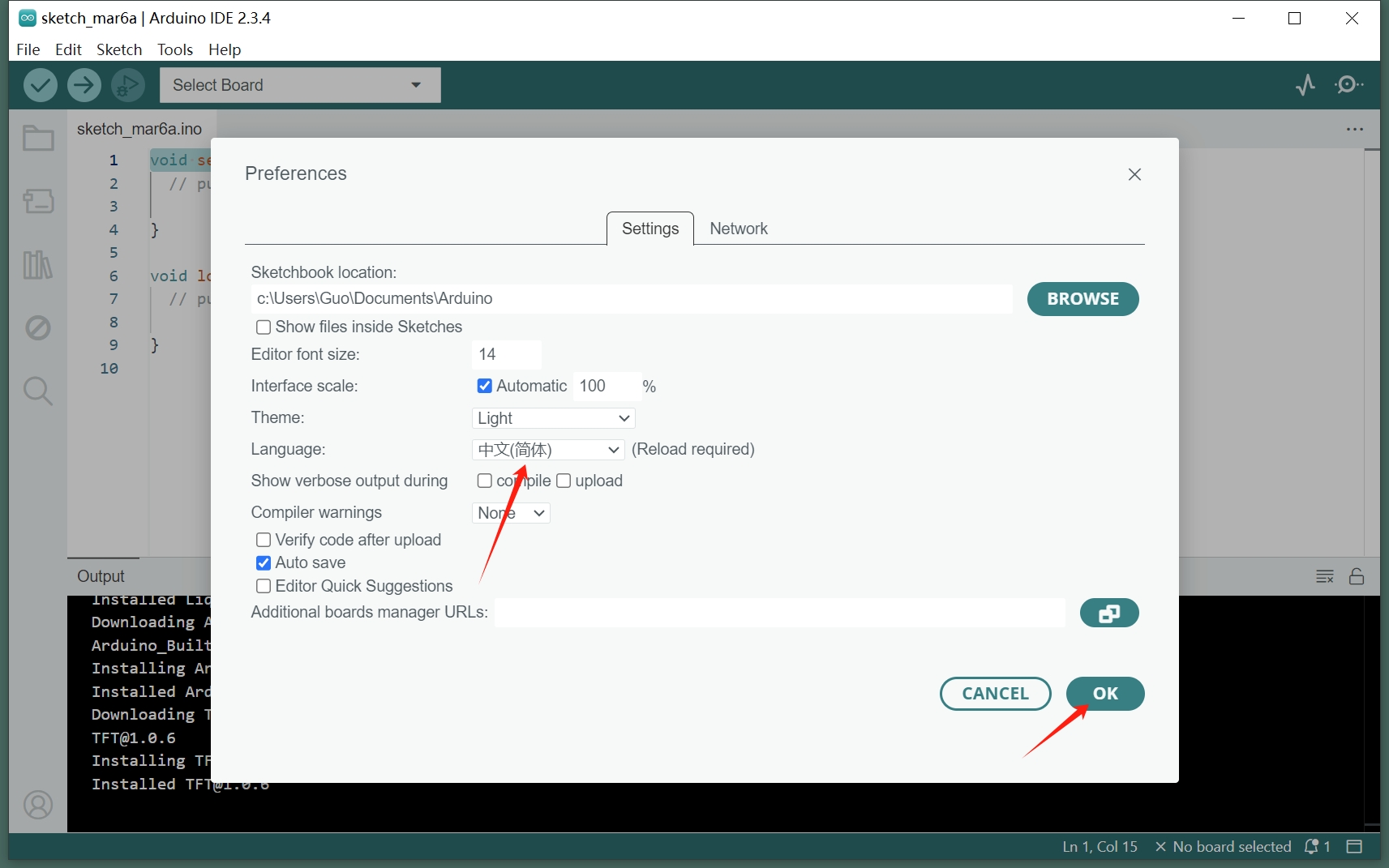
Task: Start Debugging with the debug icon
Action: click(x=127, y=85)
